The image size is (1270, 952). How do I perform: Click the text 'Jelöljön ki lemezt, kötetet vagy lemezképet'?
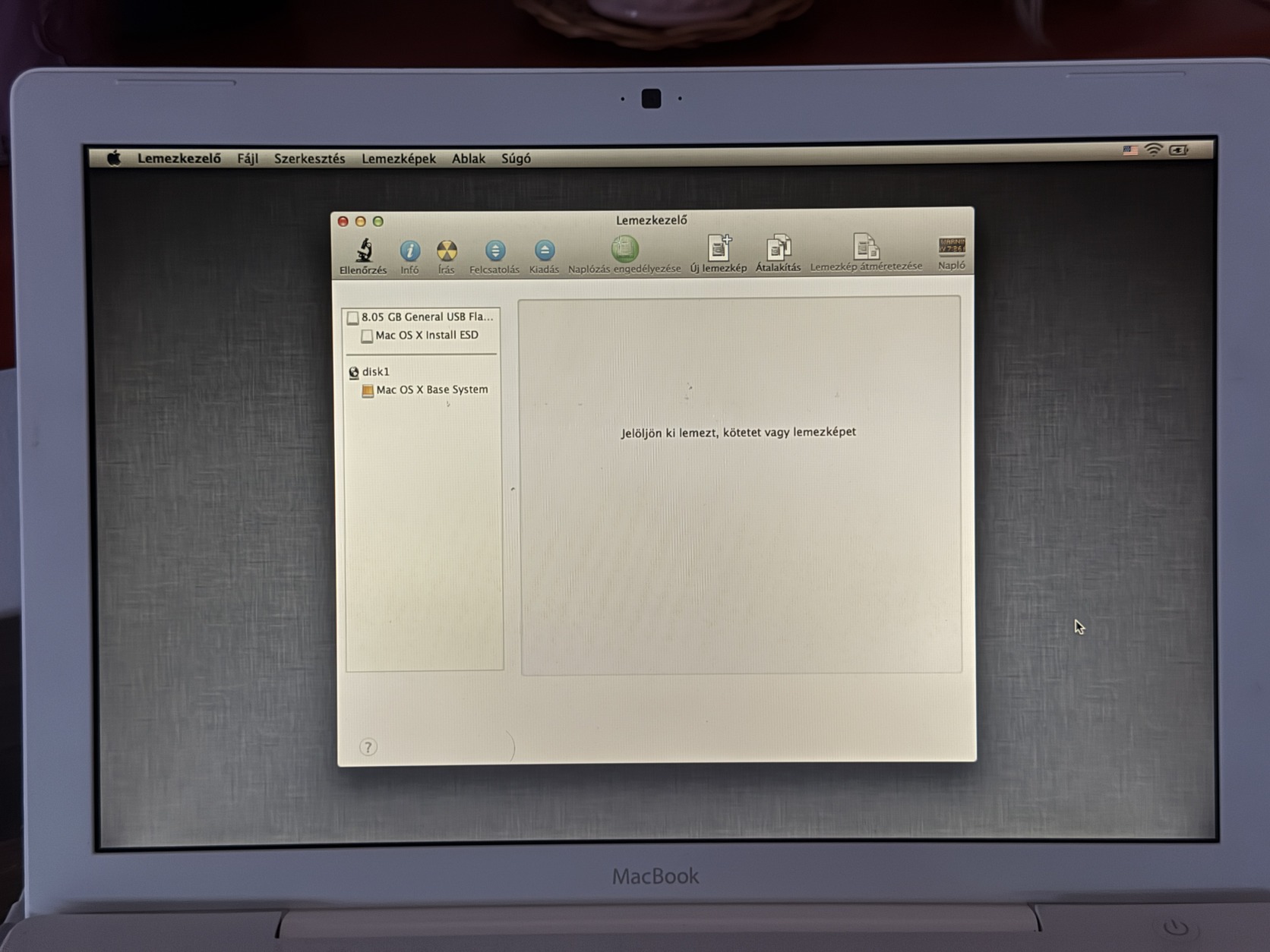[738, 432]
